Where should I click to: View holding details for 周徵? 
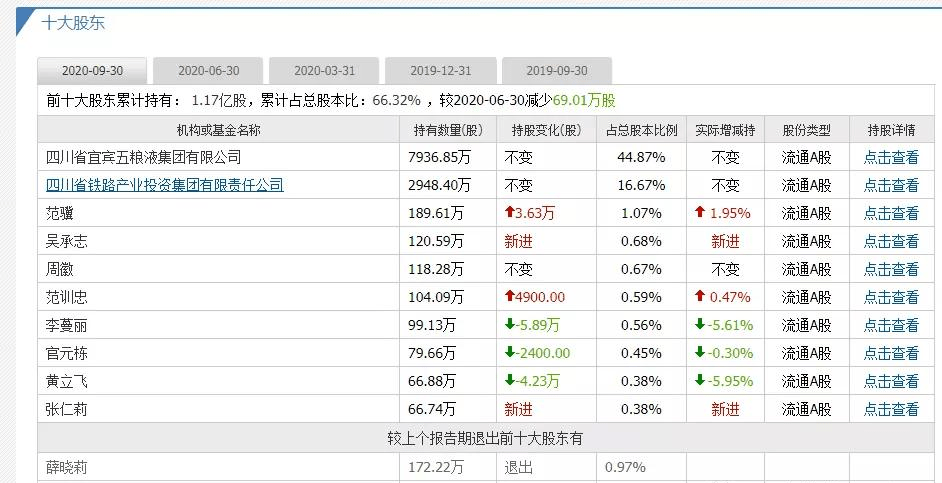point(891,269)
